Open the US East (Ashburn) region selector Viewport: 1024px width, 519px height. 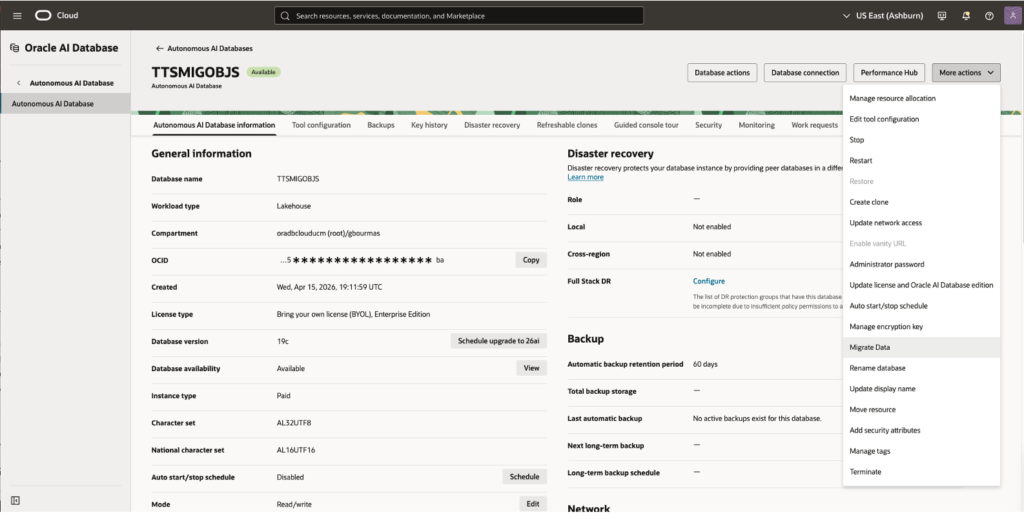point(883,16)
